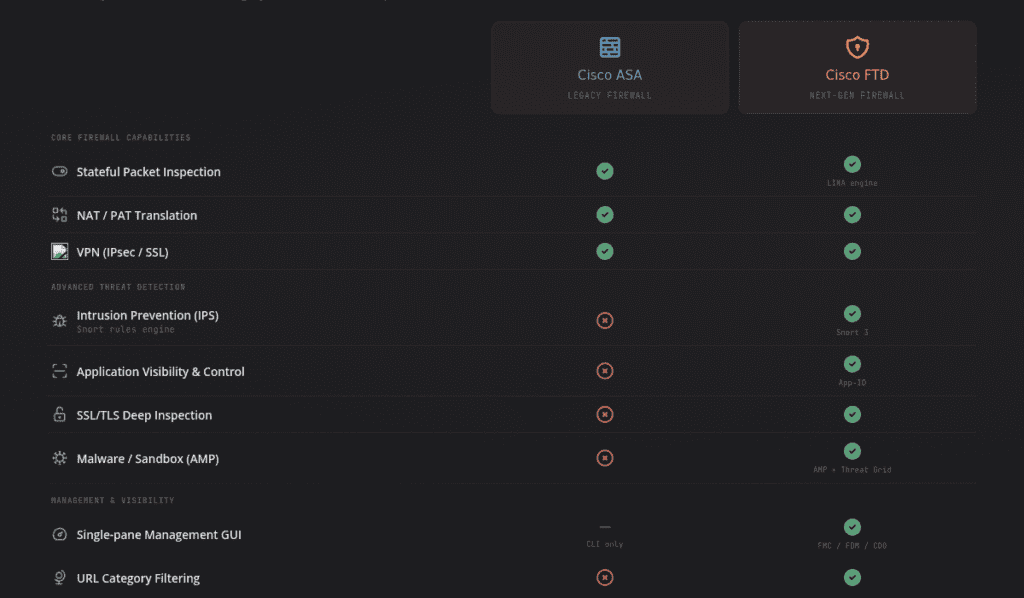Click the 'AMP + Threat Grid' note
The height and width of the screenshot is (598, 1024).
point(852,470)
